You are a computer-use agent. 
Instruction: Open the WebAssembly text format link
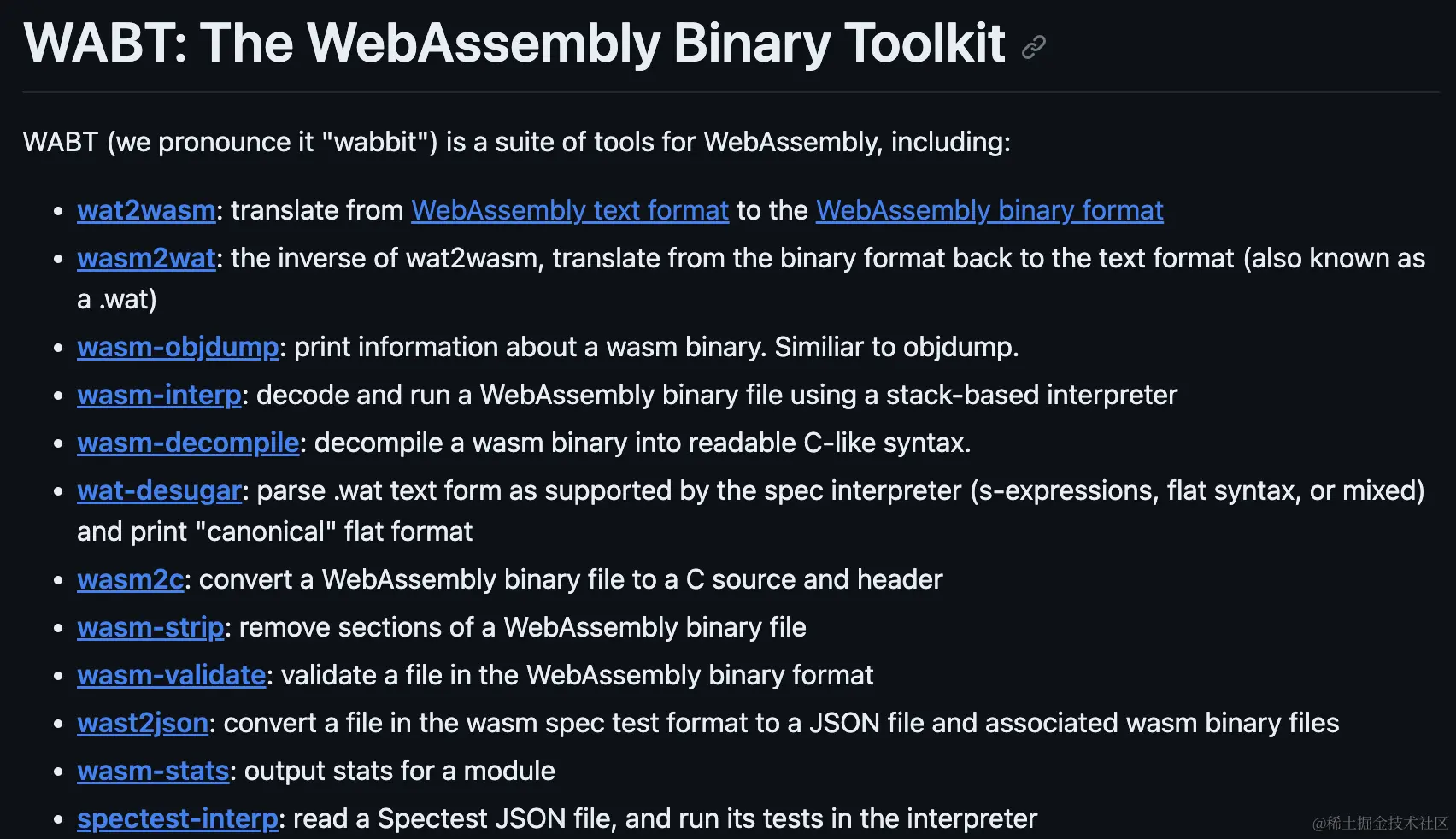click(x=570, y=210)
